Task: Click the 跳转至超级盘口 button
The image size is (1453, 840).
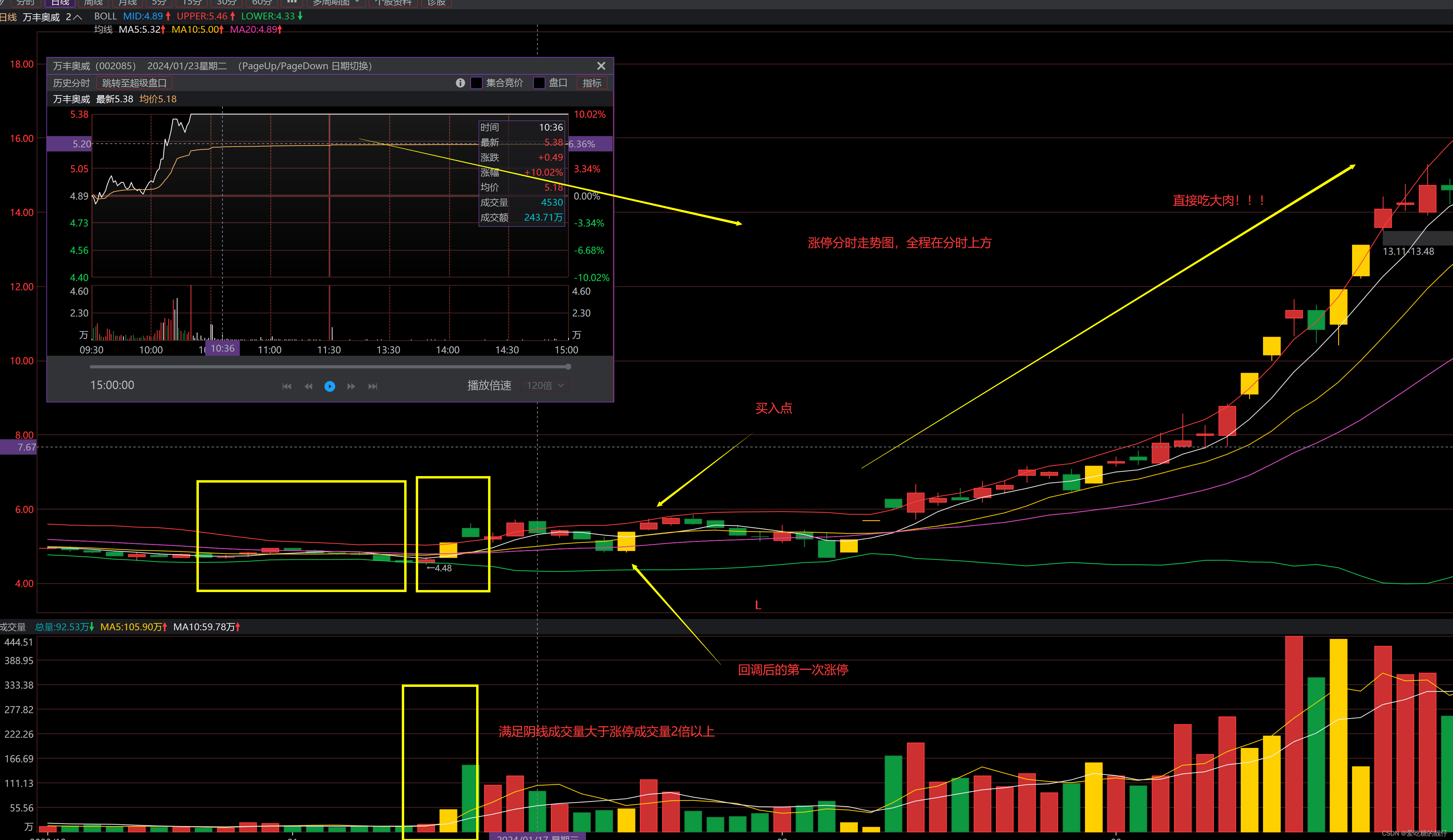Action: tap(134, 83)
